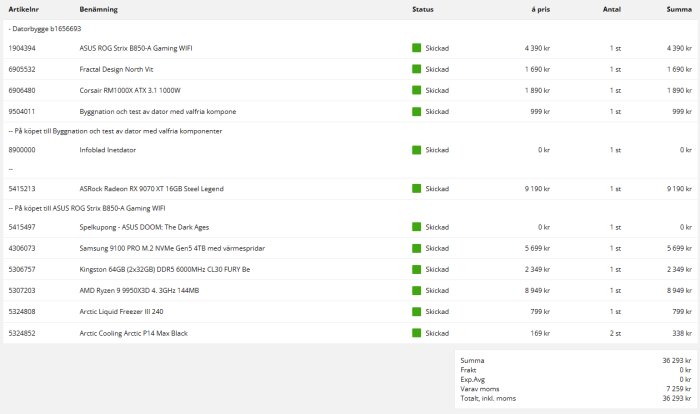Click the green status square for Arctic P14 Max Black

pyautogui.click(x=417, y=333)
